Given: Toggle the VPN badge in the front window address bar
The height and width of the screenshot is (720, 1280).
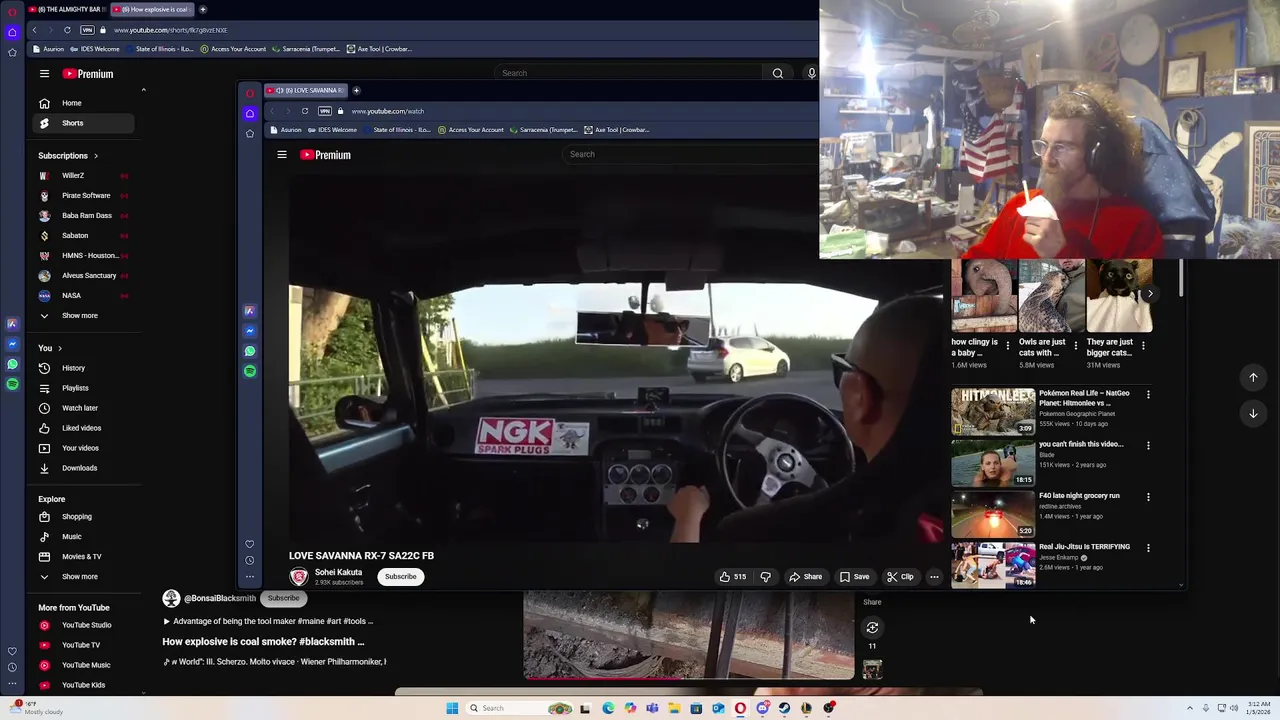Looking at the screenshot, I should click(325, 111).
